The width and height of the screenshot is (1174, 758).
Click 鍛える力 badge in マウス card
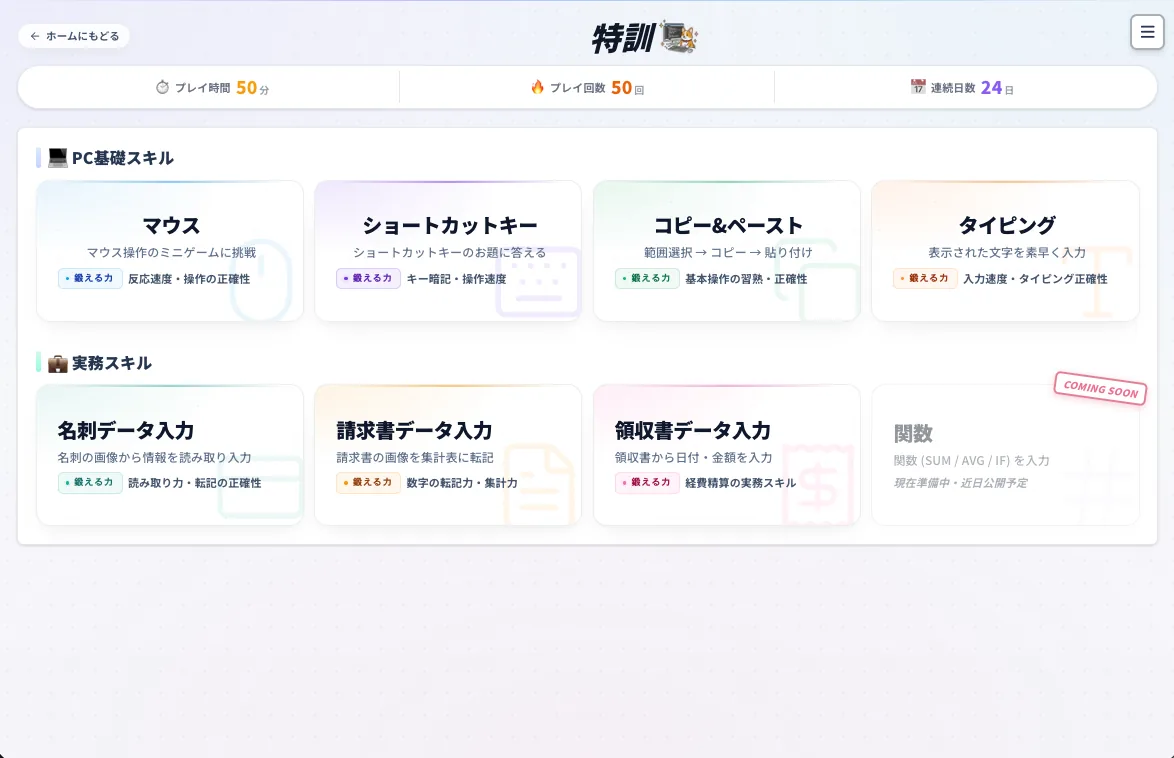point(90,279)
